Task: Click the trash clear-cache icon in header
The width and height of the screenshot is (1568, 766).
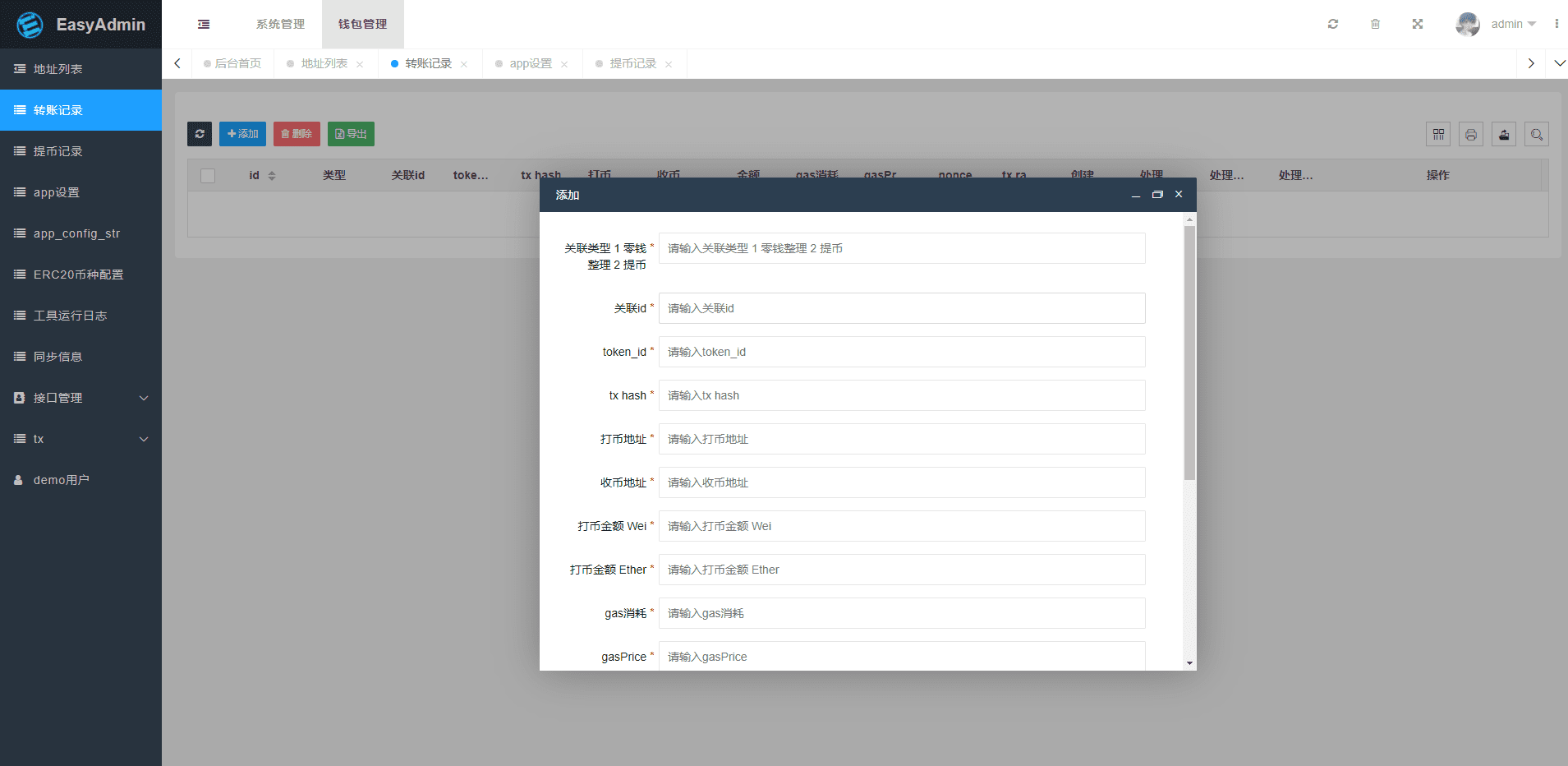Action: click(1375, 24)
